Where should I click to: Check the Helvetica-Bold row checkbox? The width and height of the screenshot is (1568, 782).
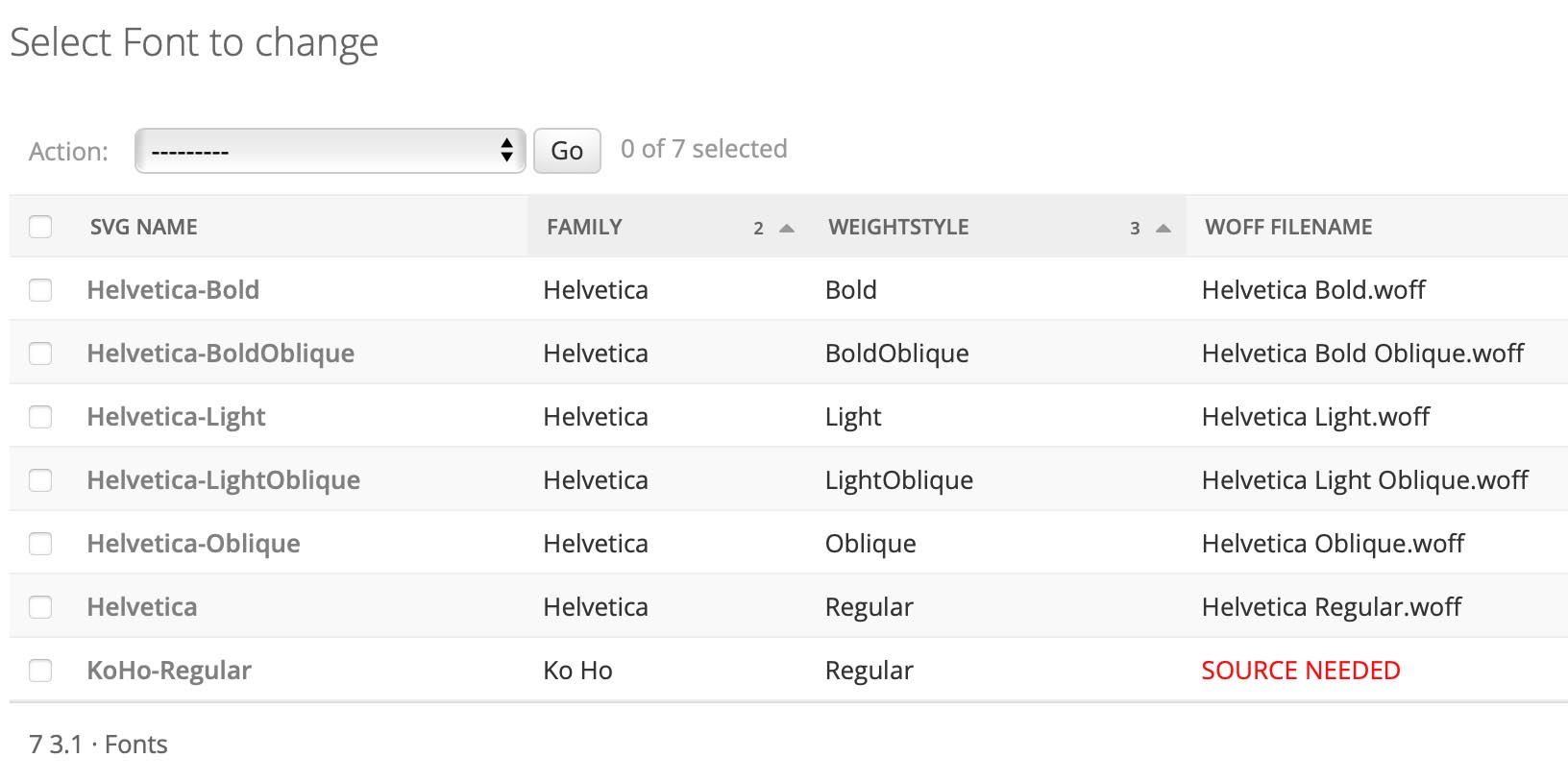(x=40, y=290)
